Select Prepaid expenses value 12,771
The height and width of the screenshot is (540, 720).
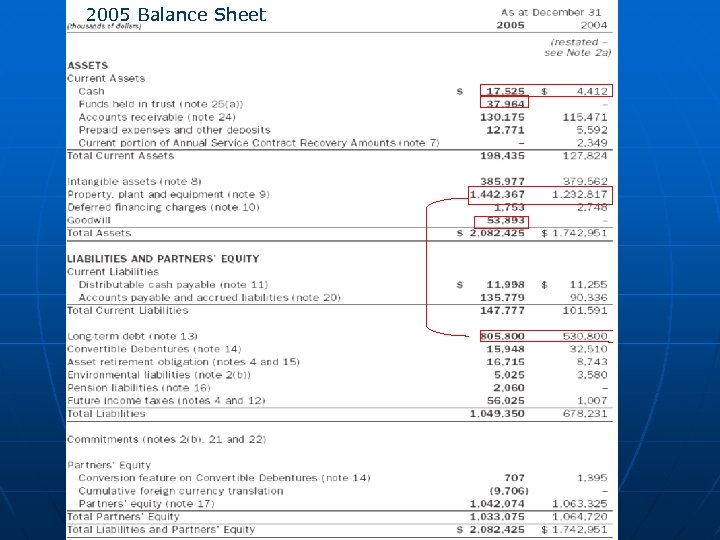(505, 130)
